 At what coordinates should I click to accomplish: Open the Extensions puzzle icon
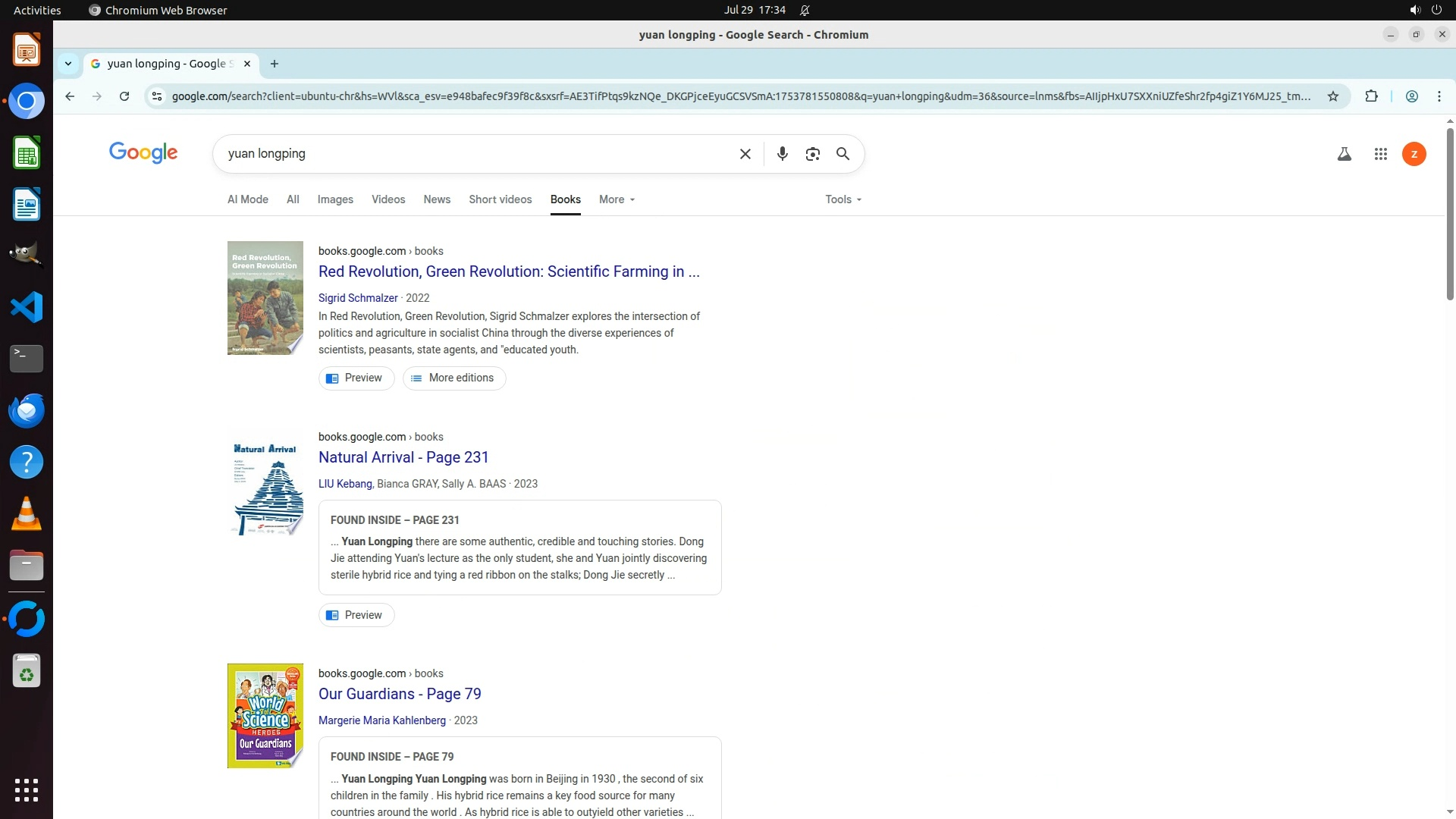tap(1371, 96)
